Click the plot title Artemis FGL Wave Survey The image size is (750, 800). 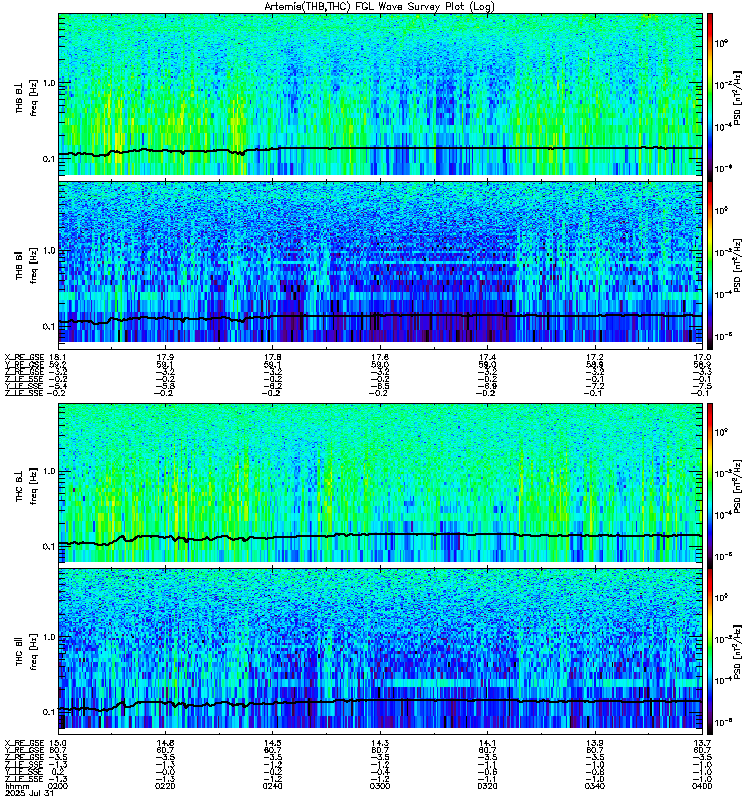click(x=379, y=6)
